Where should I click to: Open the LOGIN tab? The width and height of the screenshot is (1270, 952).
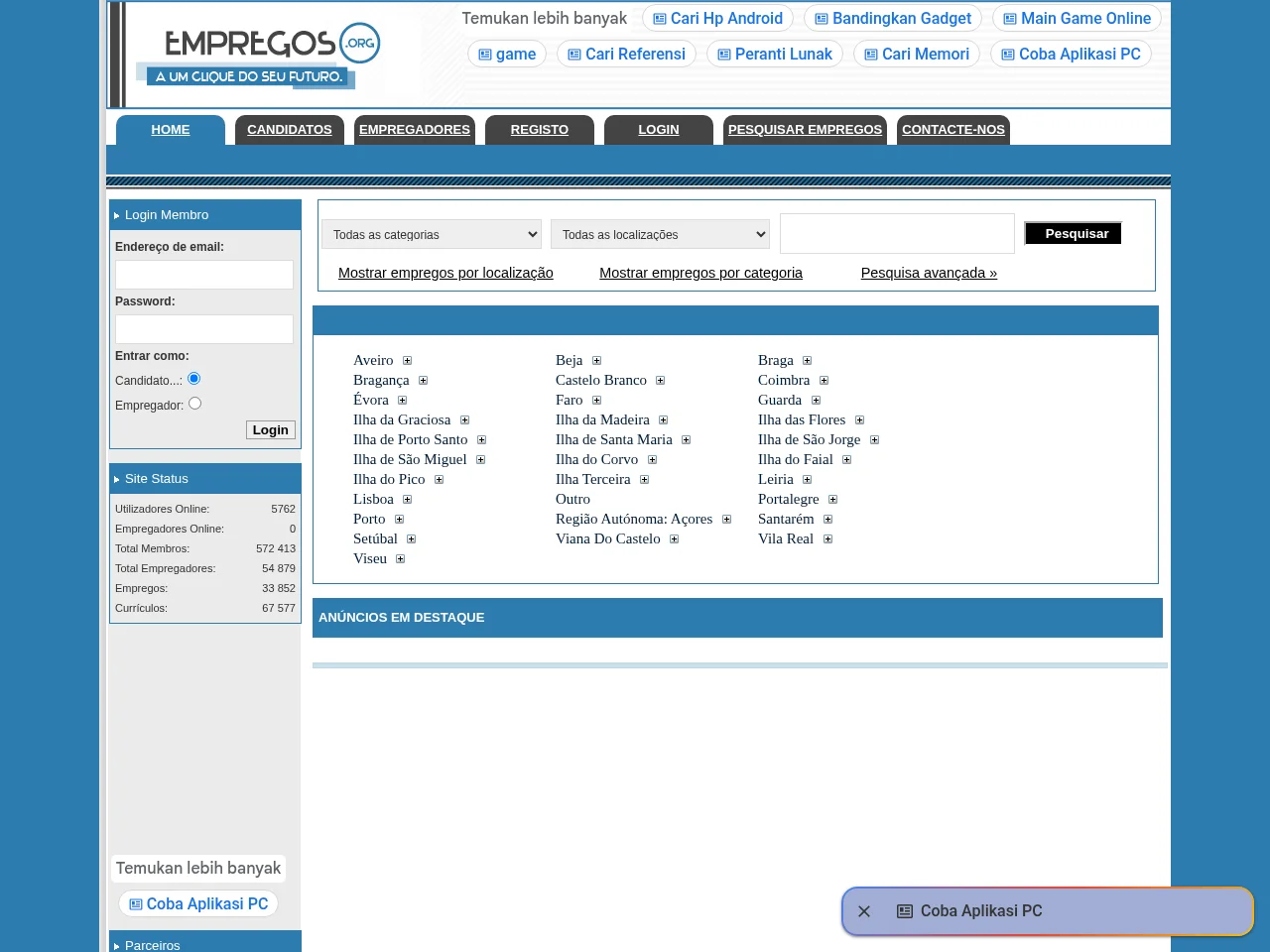click(659, 130)
